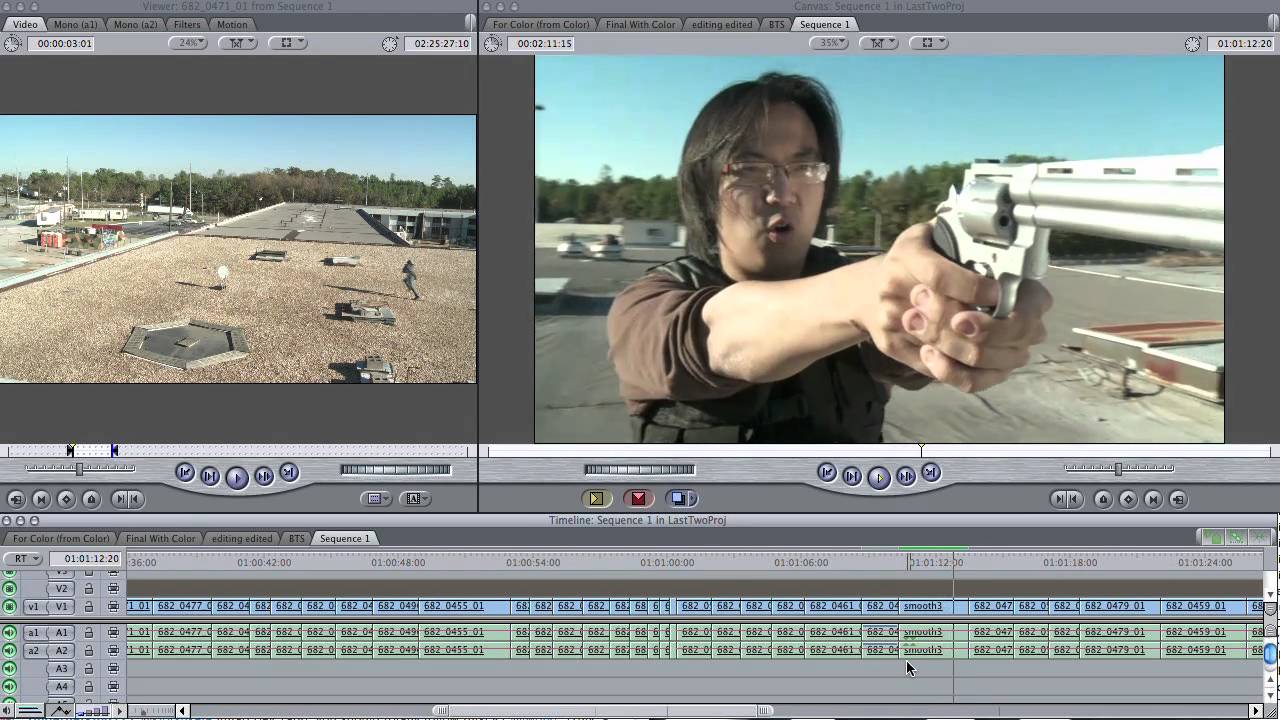Lock the V1 video track
Screen dimensions: 1280x720
coord(89,606)
